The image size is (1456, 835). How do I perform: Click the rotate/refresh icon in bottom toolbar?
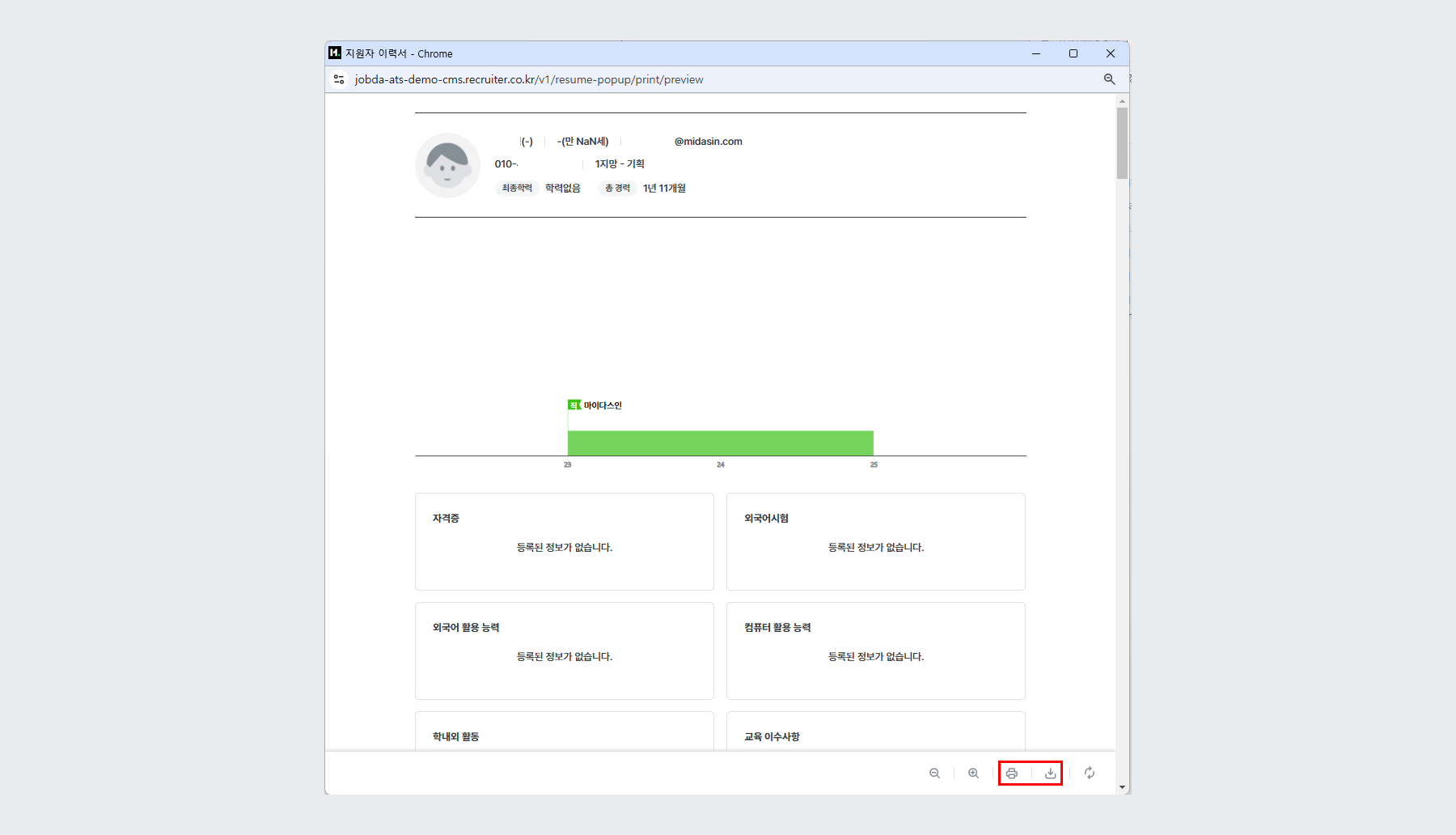pyautogui.click(x=1090, y=774)
